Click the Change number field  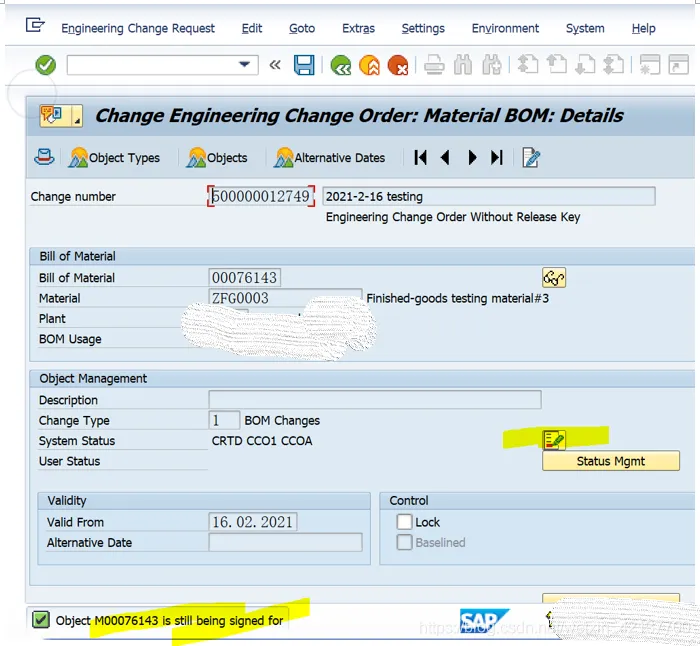[261, 196]
